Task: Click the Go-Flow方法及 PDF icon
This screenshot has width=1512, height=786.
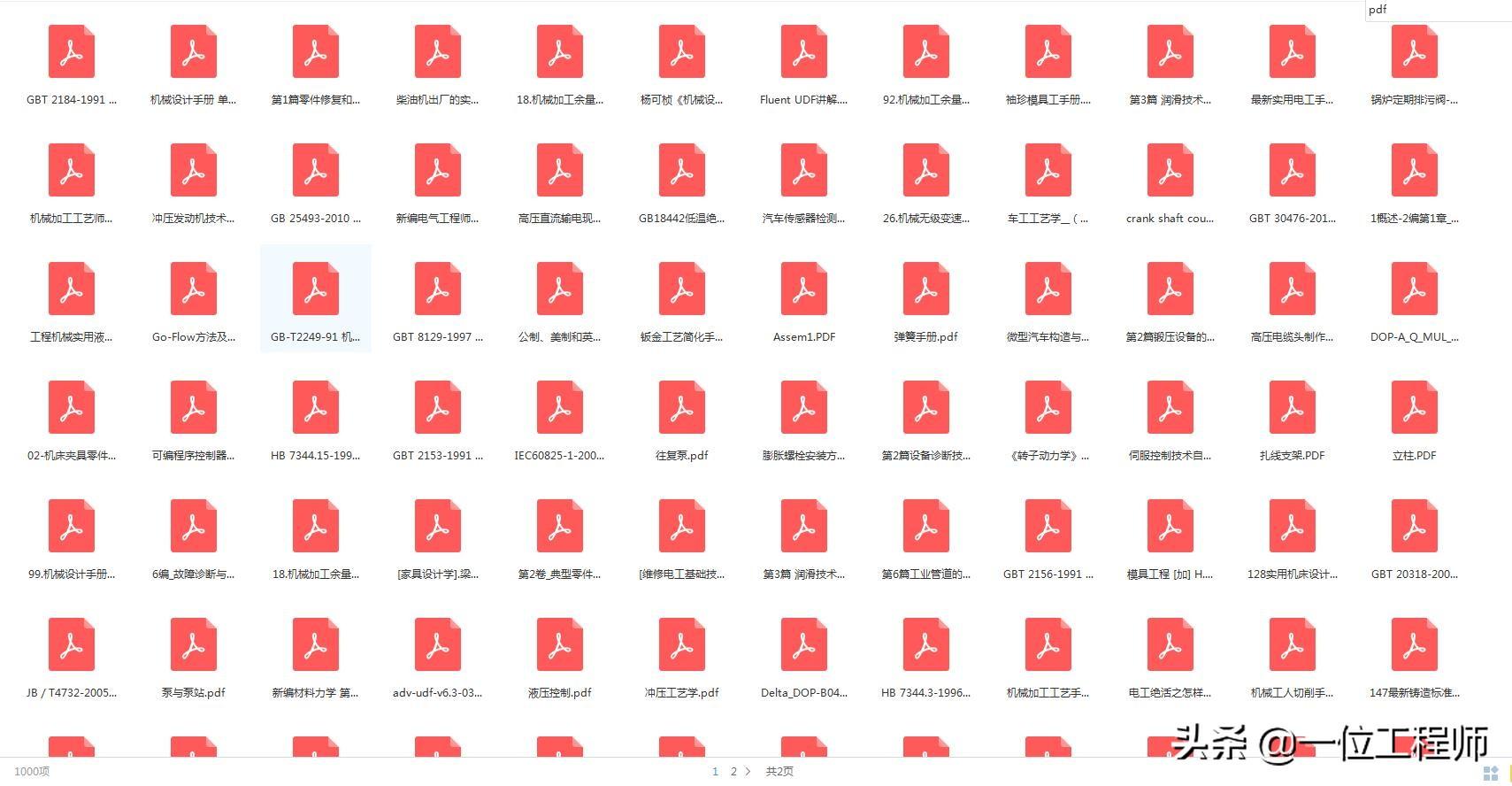Action: (193, 289)
